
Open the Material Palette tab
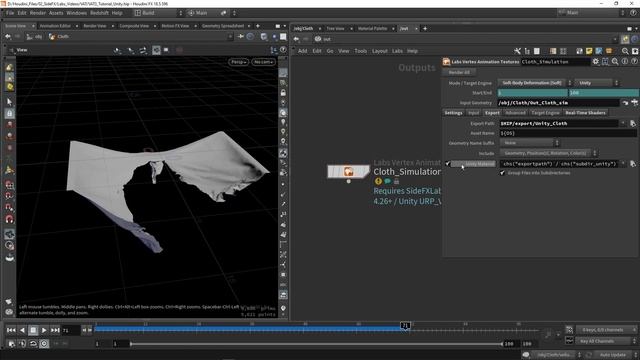(x=372, y=29)
